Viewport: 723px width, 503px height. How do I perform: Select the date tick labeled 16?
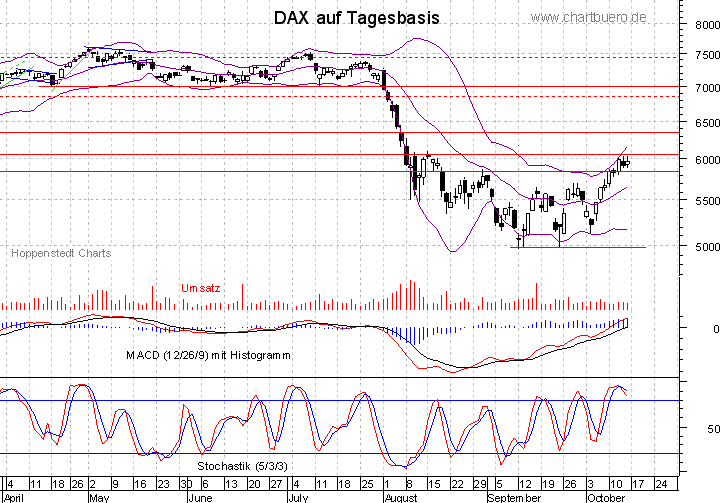click(140, 485)
